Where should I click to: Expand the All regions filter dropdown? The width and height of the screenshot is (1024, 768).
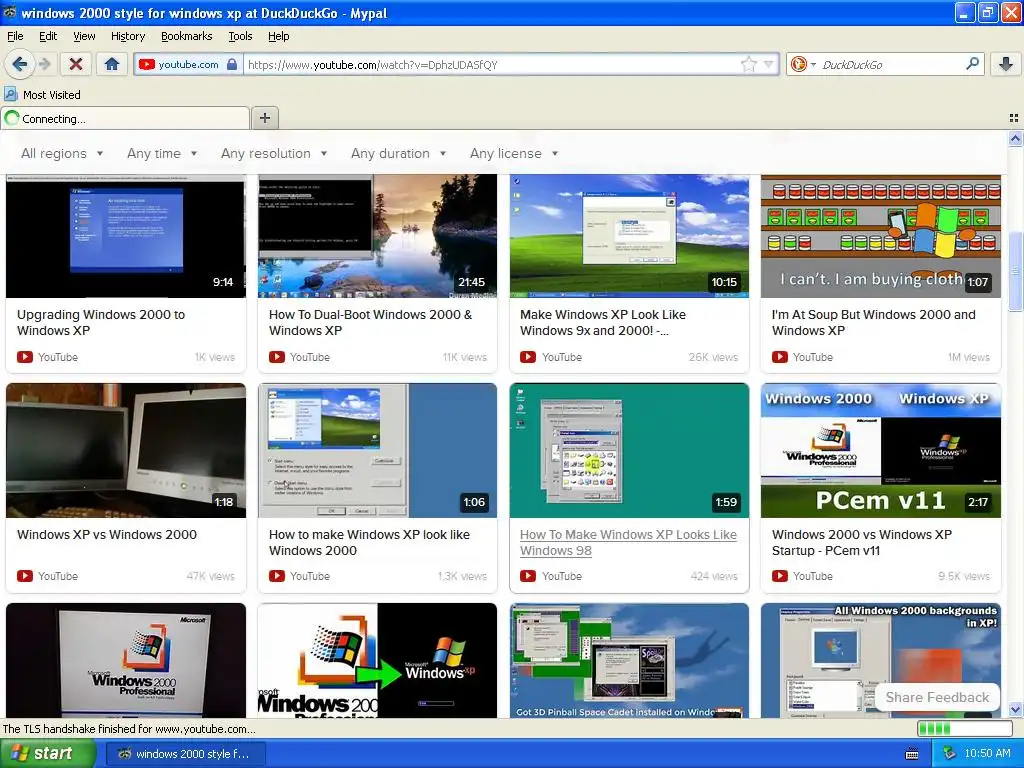62,153
